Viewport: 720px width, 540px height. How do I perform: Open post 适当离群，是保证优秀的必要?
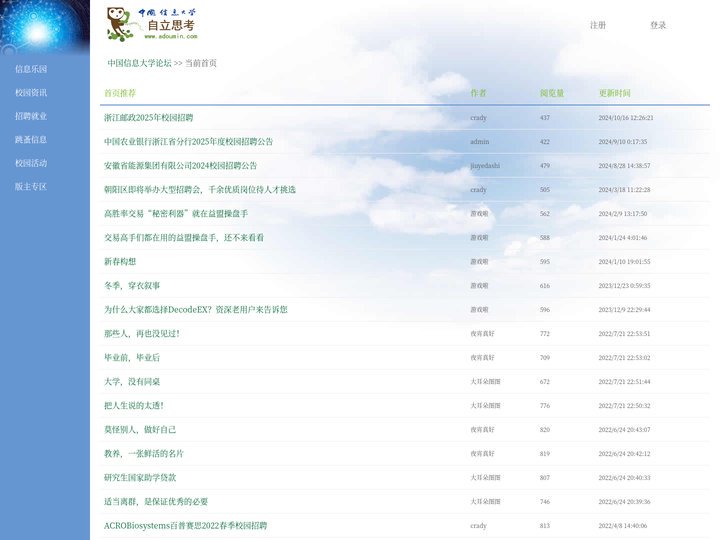(x=156, y=501)
